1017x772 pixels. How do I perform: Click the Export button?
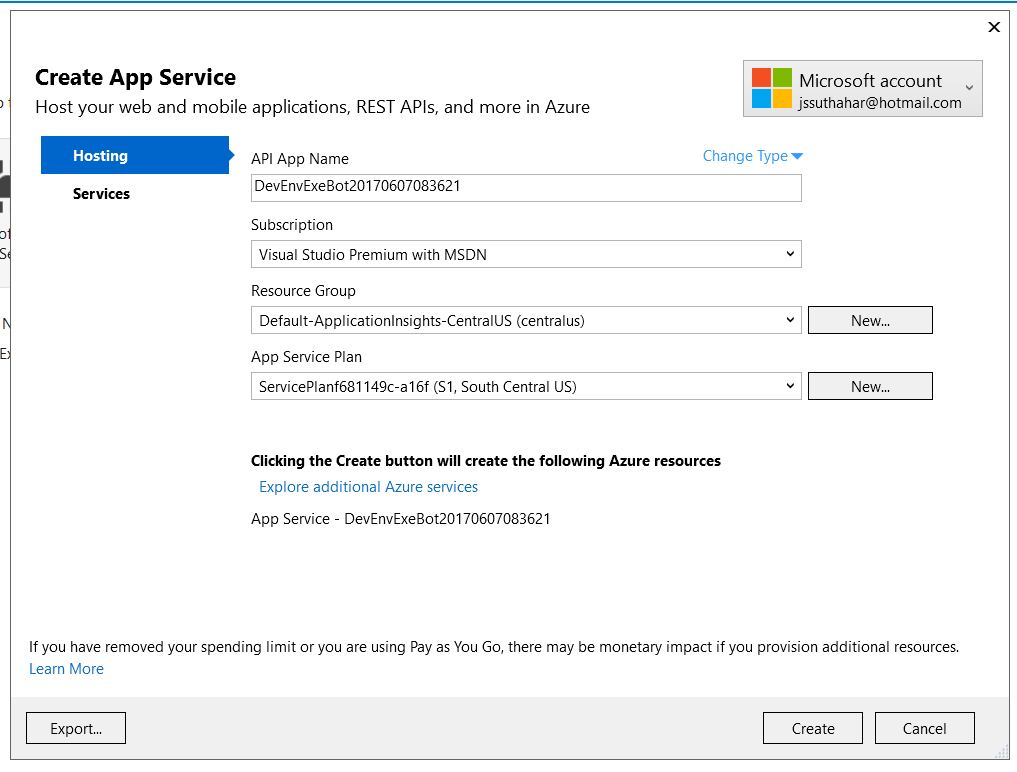click(x=76, y=729)
